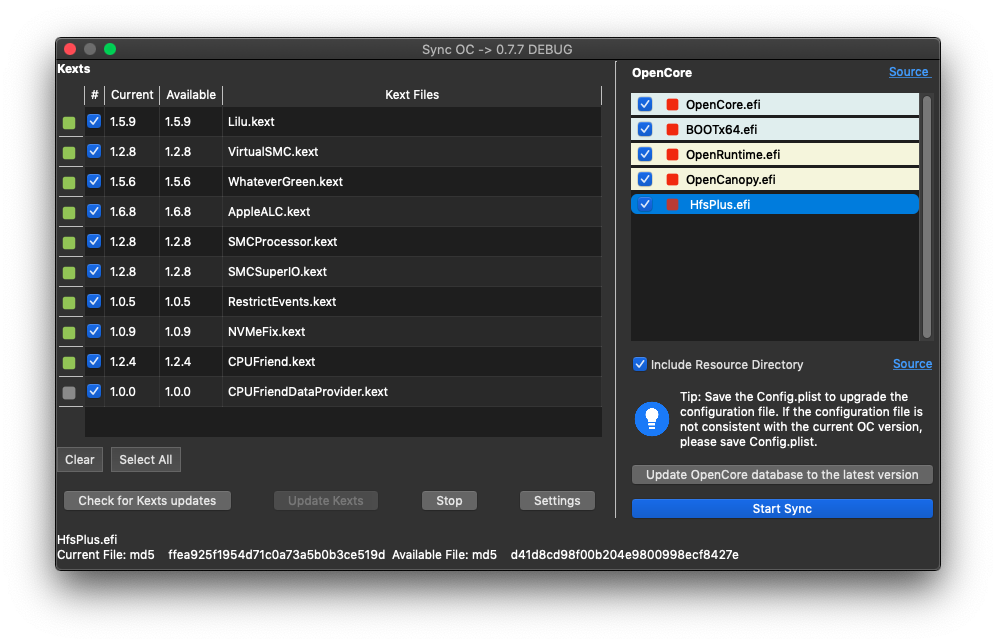
Task: Select the green status square for WhateverGreen.kext
Action: 69,182
